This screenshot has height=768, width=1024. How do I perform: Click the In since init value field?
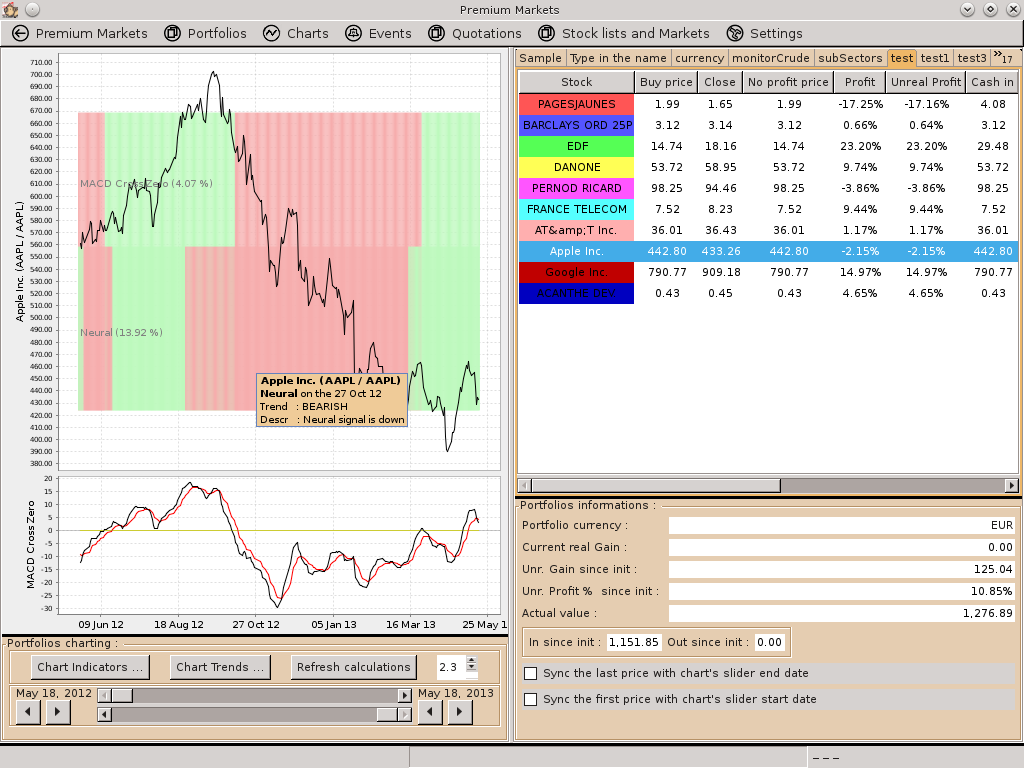coord(633,643)
